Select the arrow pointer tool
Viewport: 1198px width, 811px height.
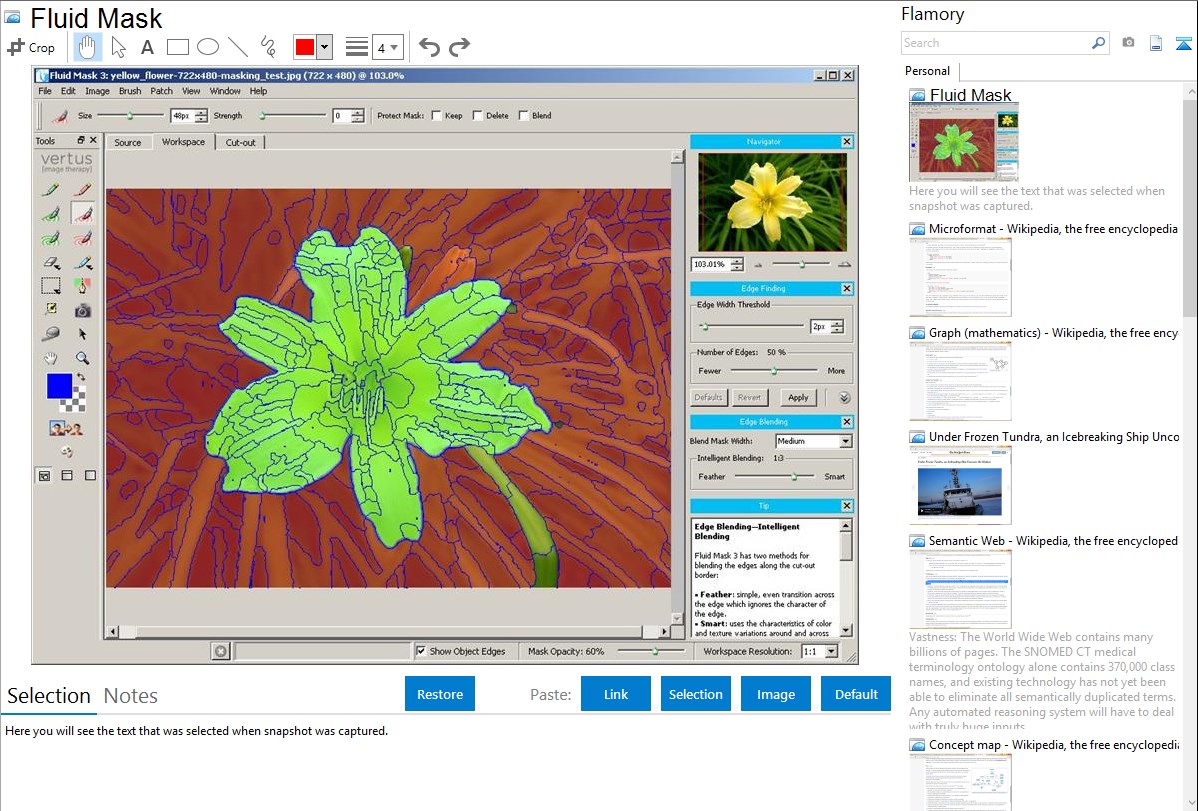click(118, 47)
